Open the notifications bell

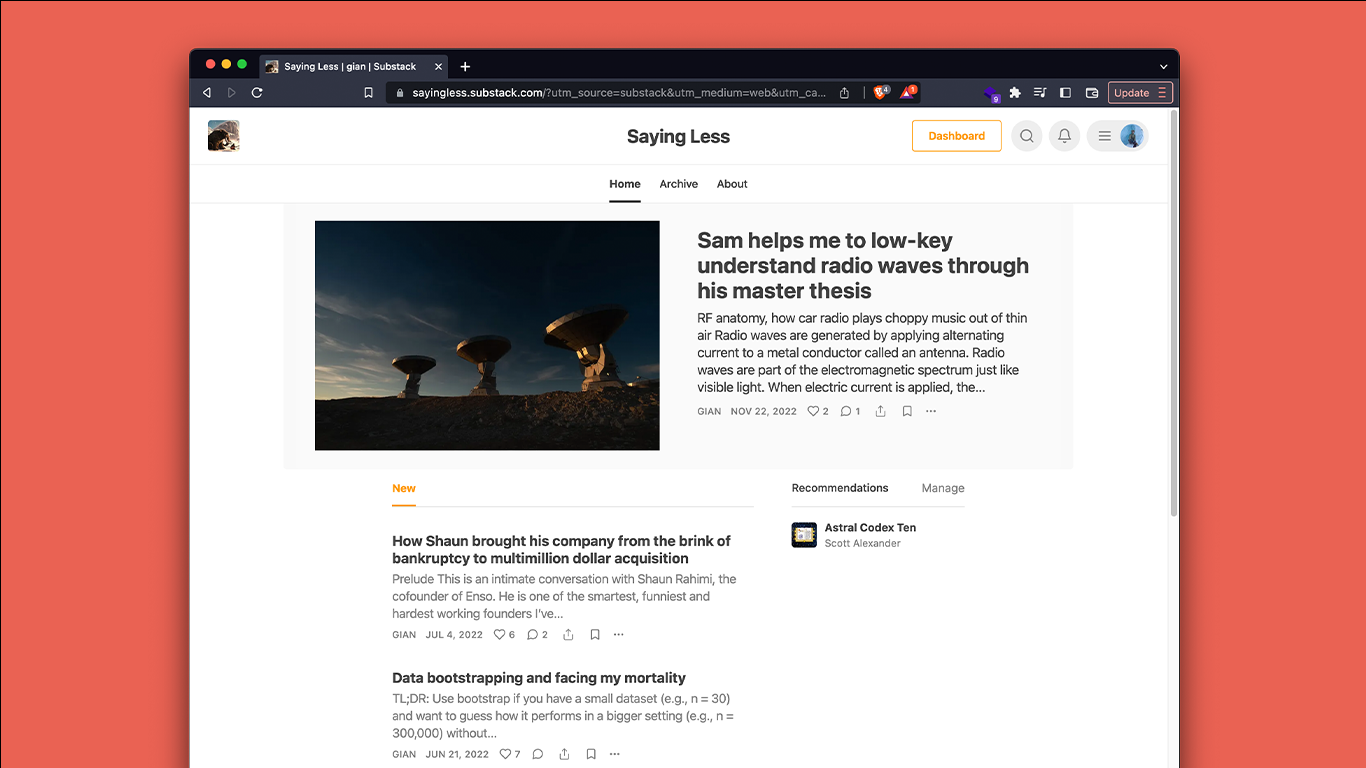[x=1065, y=136]
